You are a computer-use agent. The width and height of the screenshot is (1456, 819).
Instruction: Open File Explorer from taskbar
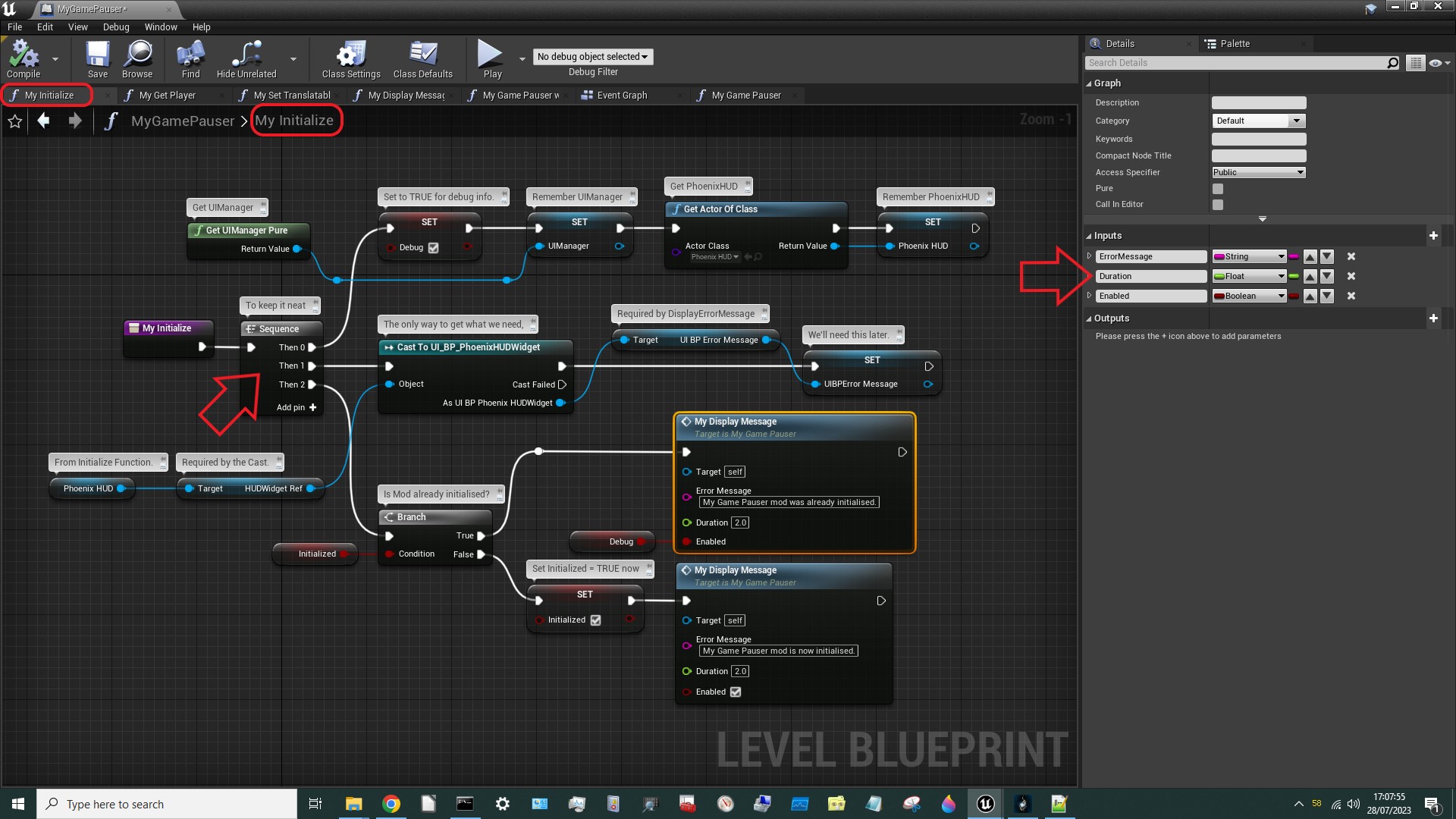pyautogui.click(x=353, y=804)
